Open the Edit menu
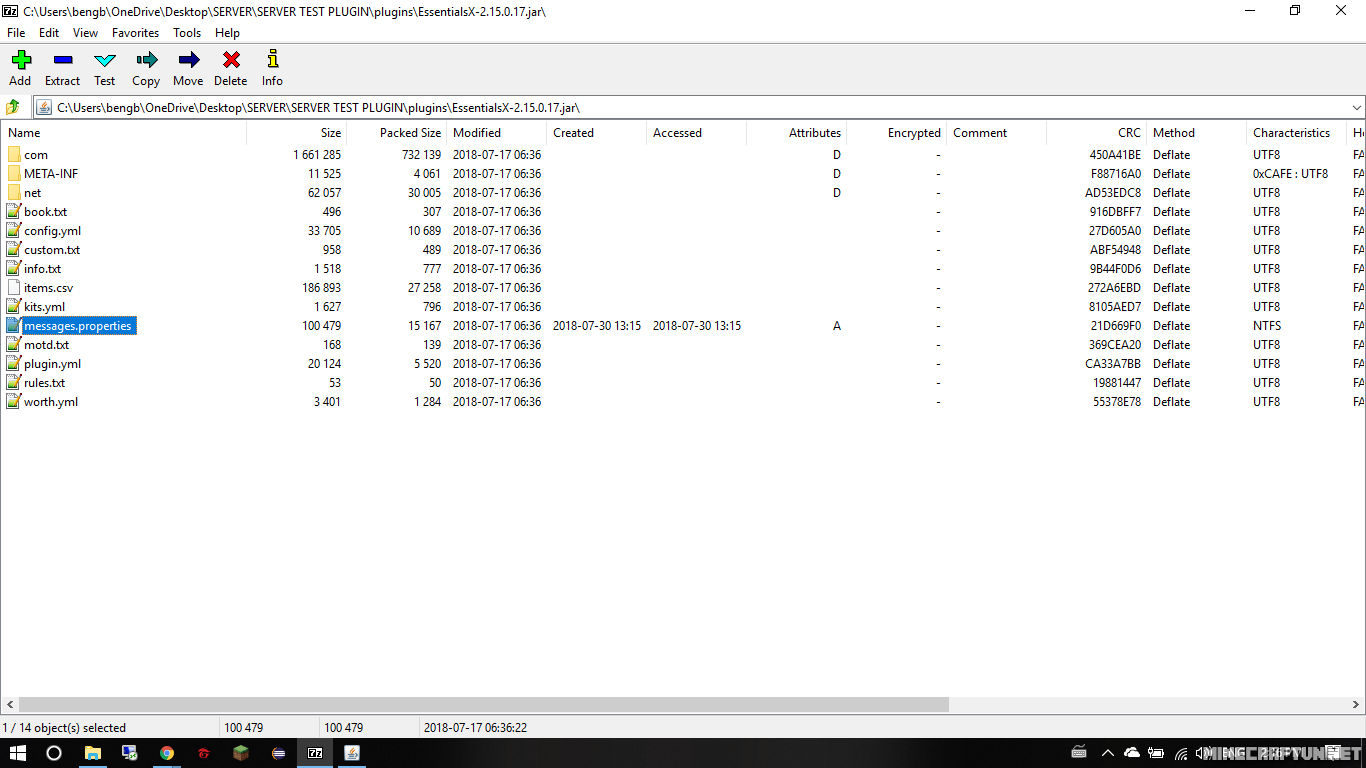The width and height of the screenshot is (1366, 768). point(49,33)
